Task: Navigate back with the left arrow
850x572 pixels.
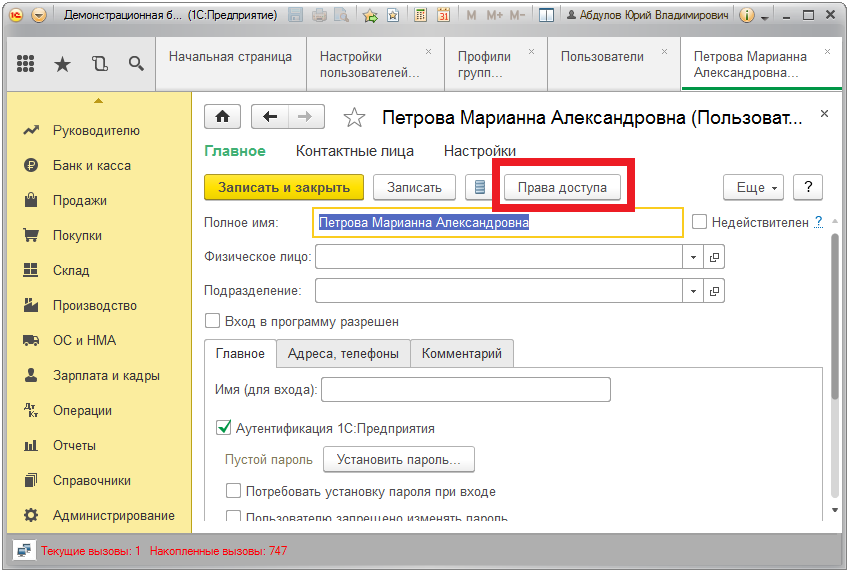Action: coord(270,117)
